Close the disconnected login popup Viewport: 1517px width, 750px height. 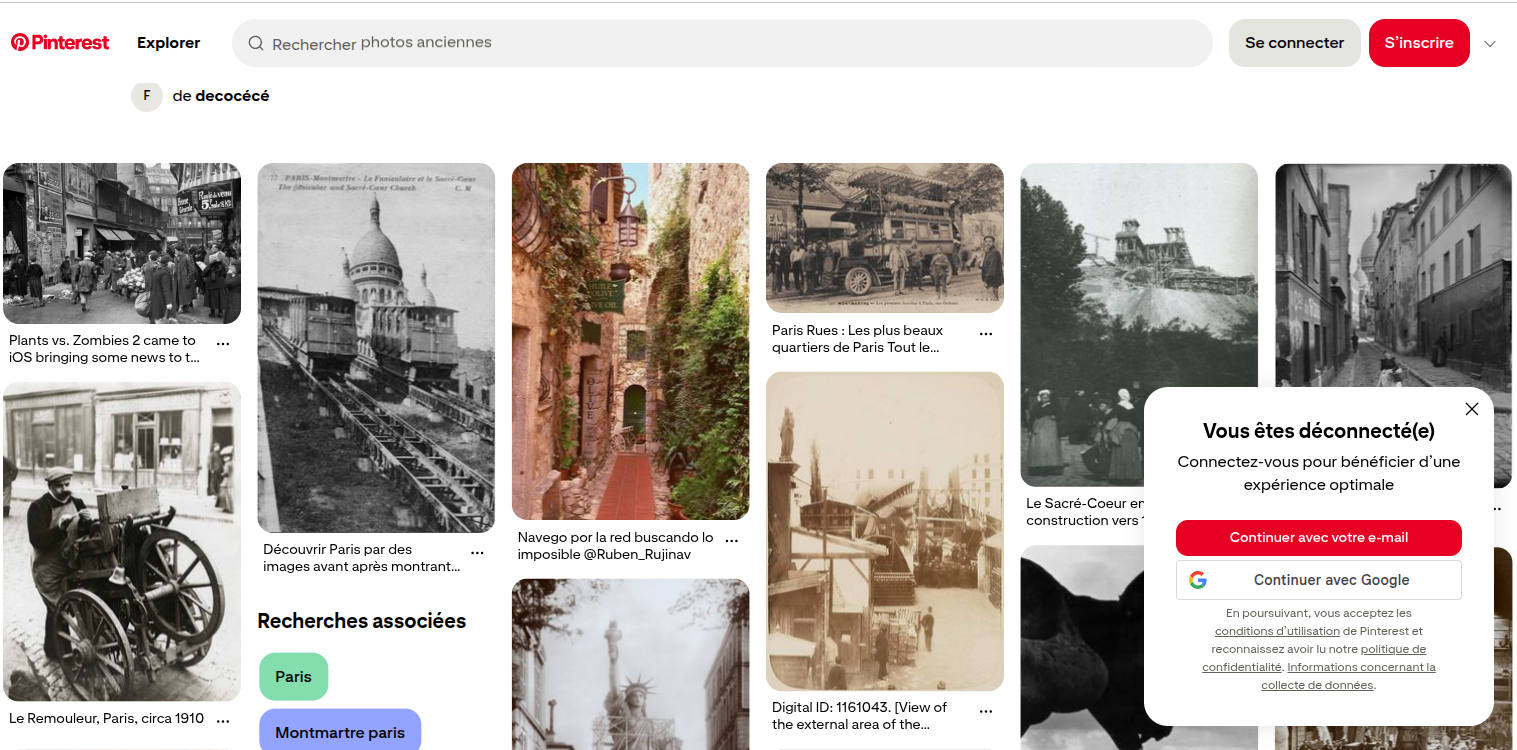pyautogui.click(x=1471, y=409)
